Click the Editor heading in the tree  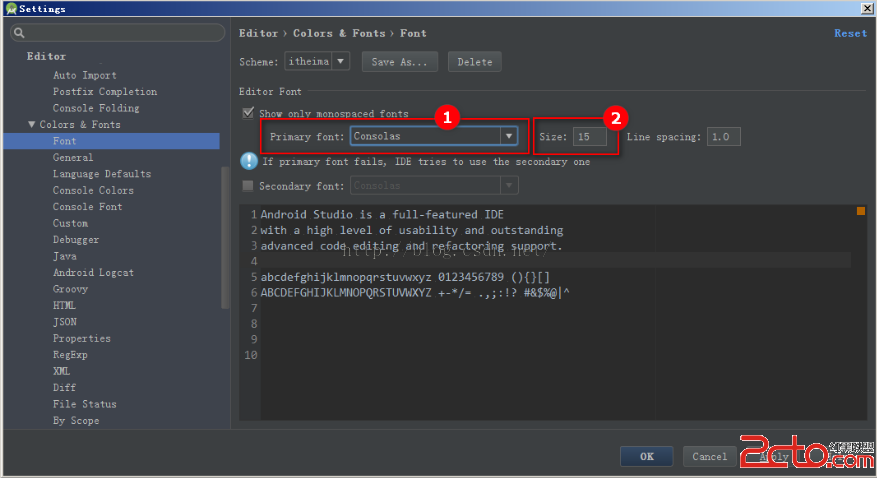pyautogui.click(x=46, y=56)
